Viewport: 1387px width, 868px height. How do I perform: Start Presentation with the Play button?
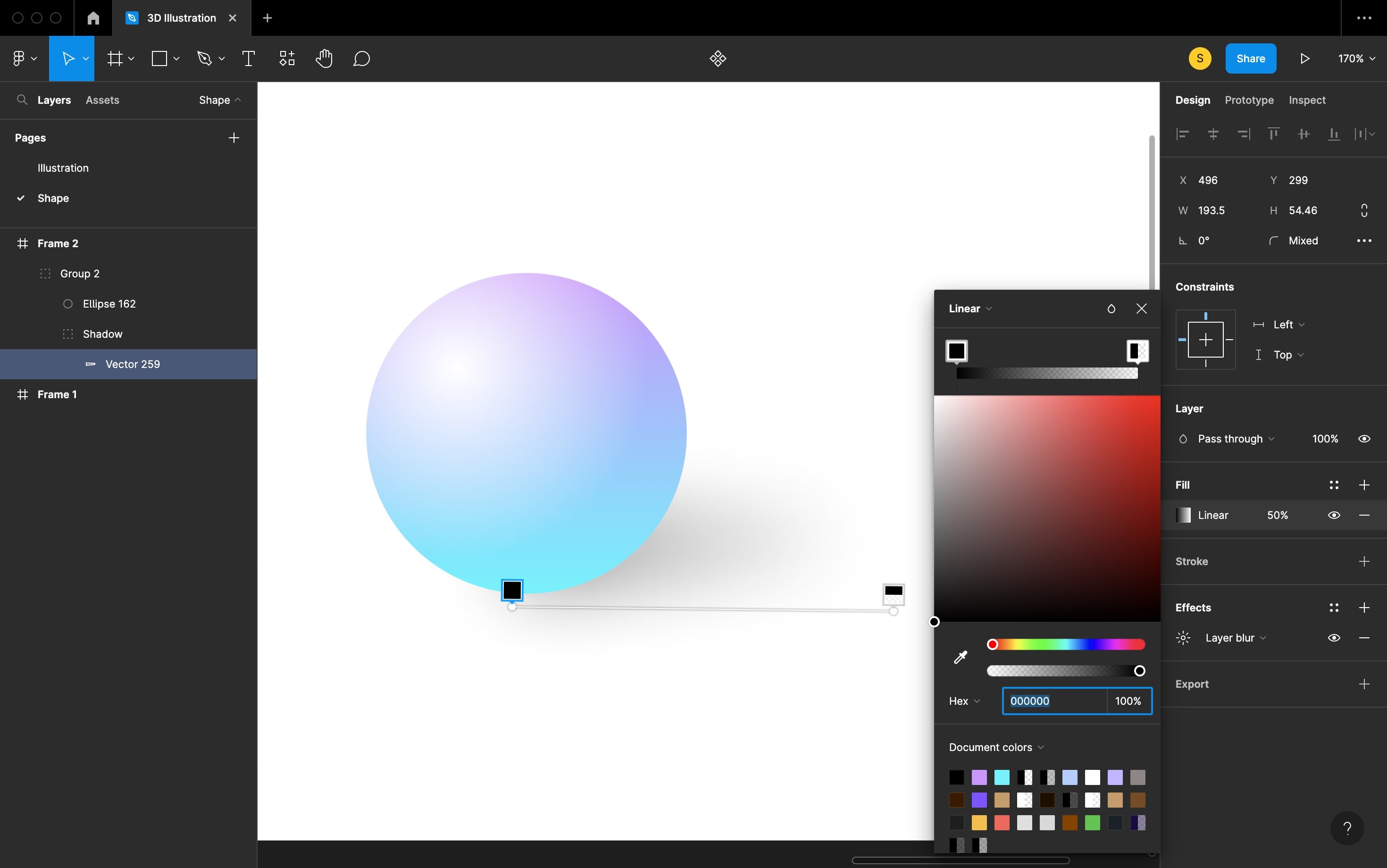[x=1304, y=58]
